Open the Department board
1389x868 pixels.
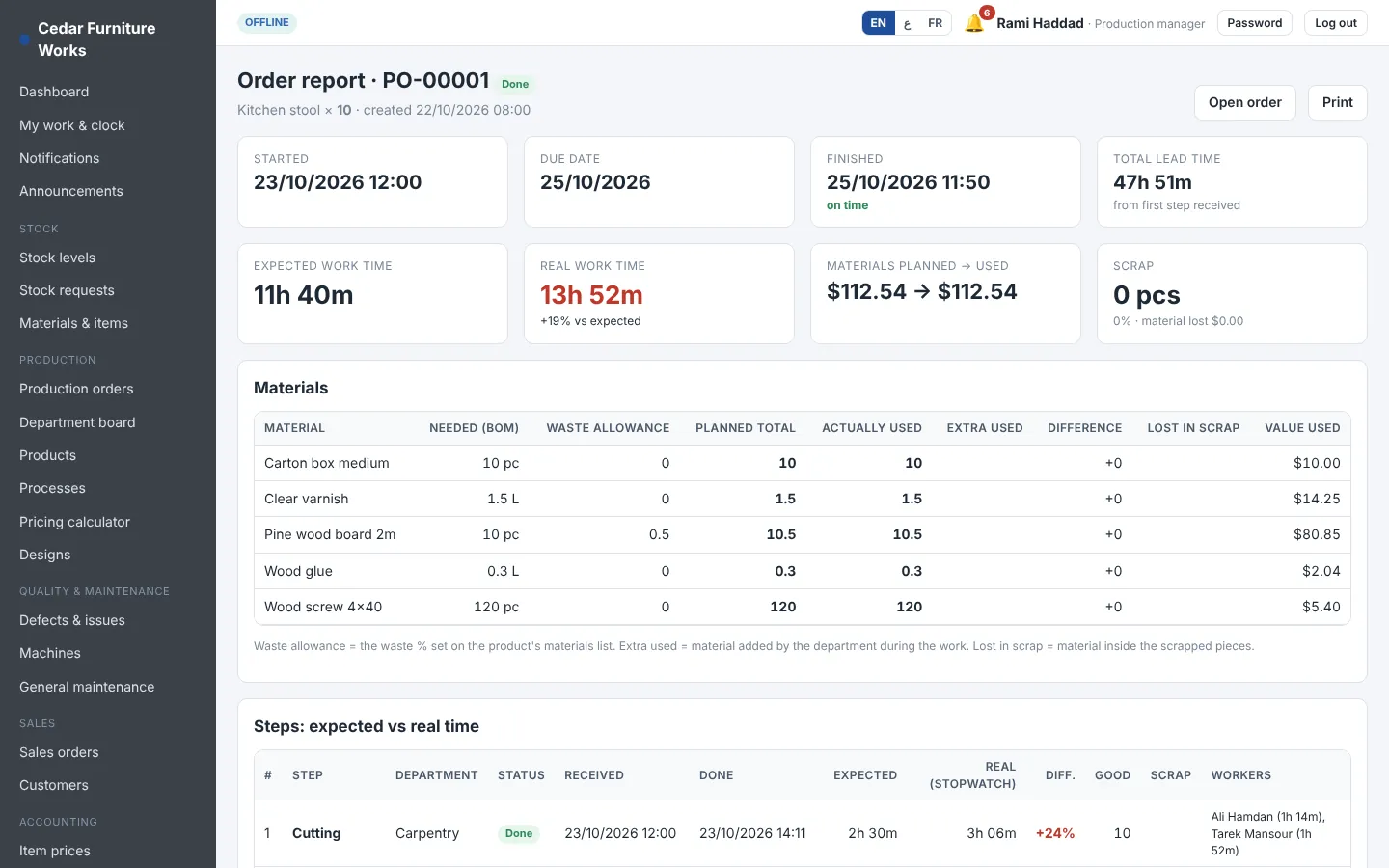click(x=77, y=422)
